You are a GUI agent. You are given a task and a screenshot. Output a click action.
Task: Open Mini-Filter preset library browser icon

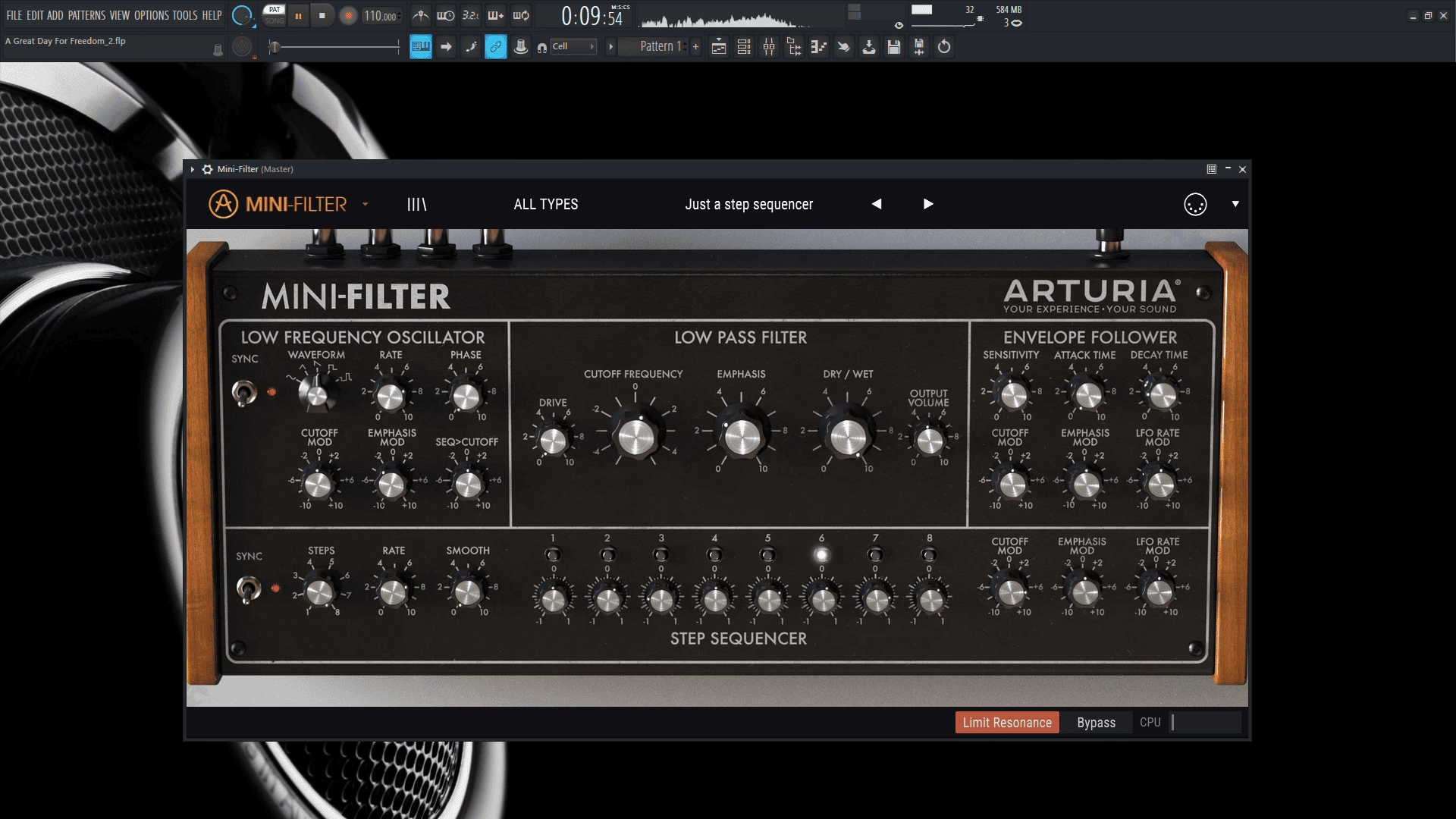[x=417, y=204]
